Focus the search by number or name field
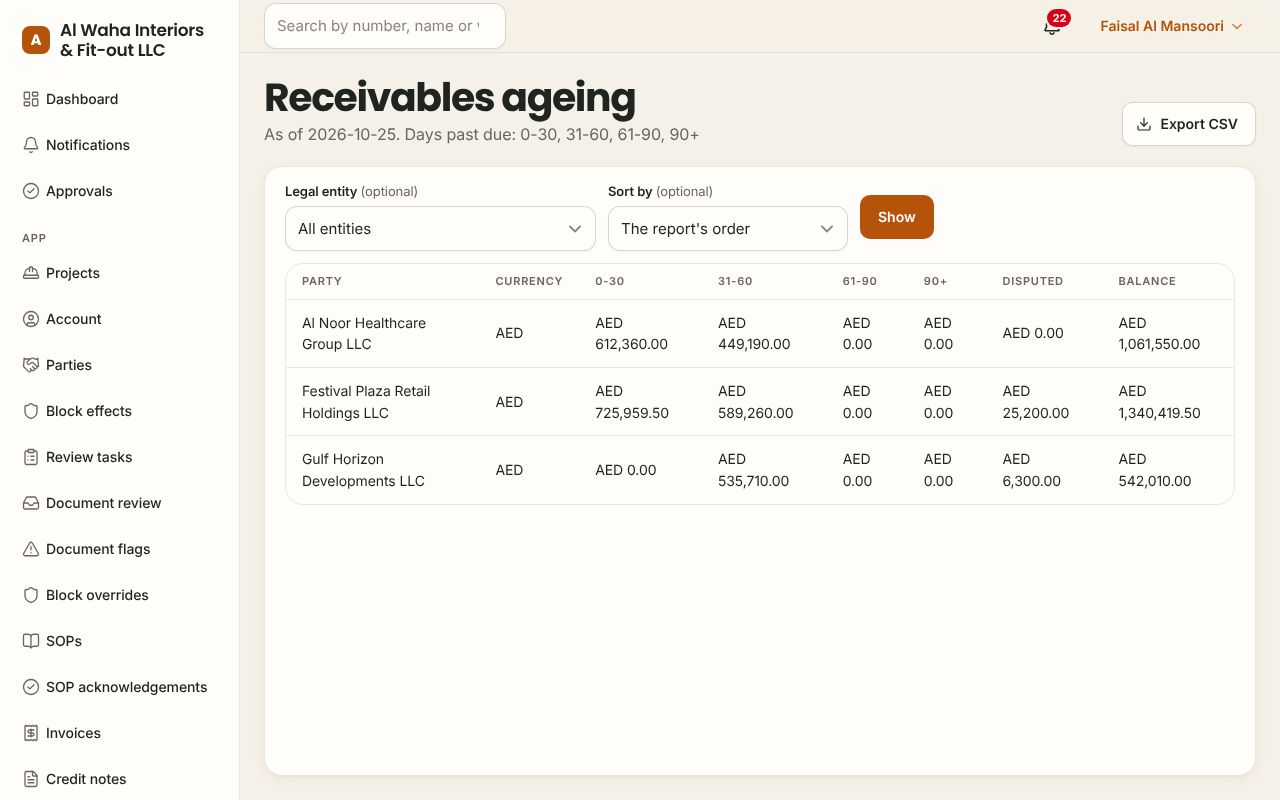The width and height of the screenshot is (1280, 800). 385,26
